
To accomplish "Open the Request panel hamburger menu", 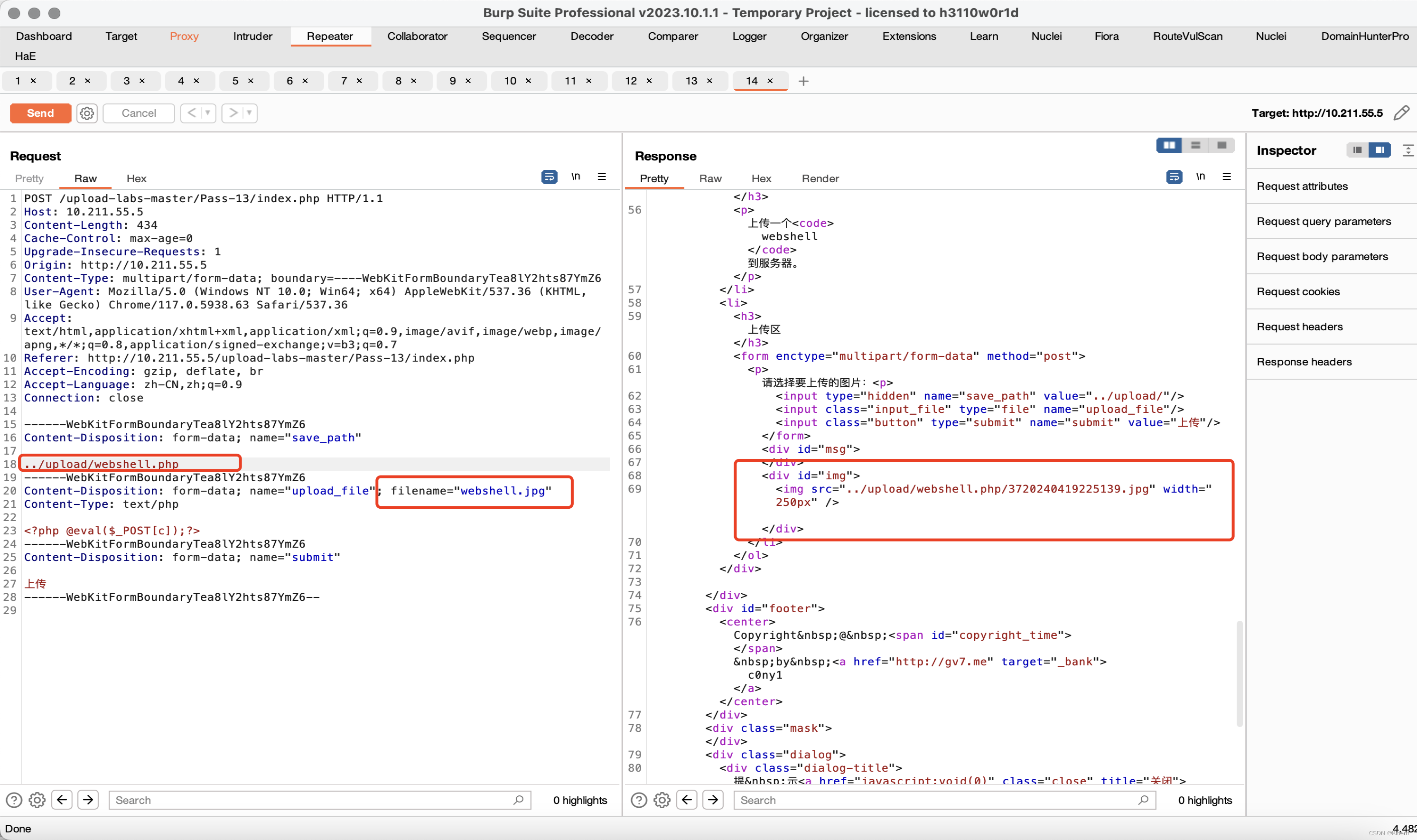I will coord(602,177).
